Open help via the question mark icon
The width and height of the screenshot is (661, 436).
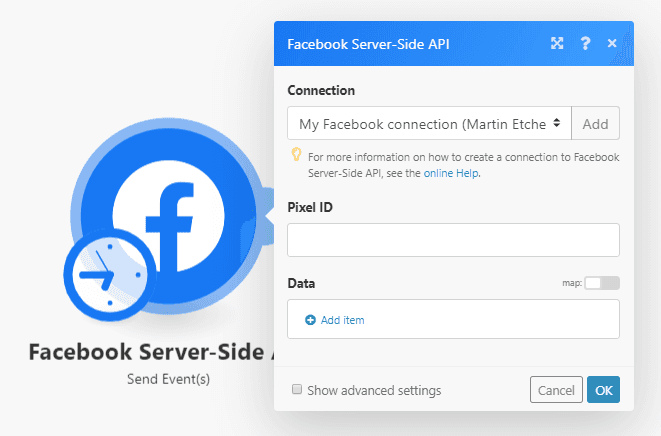click(x=585, y=44)
